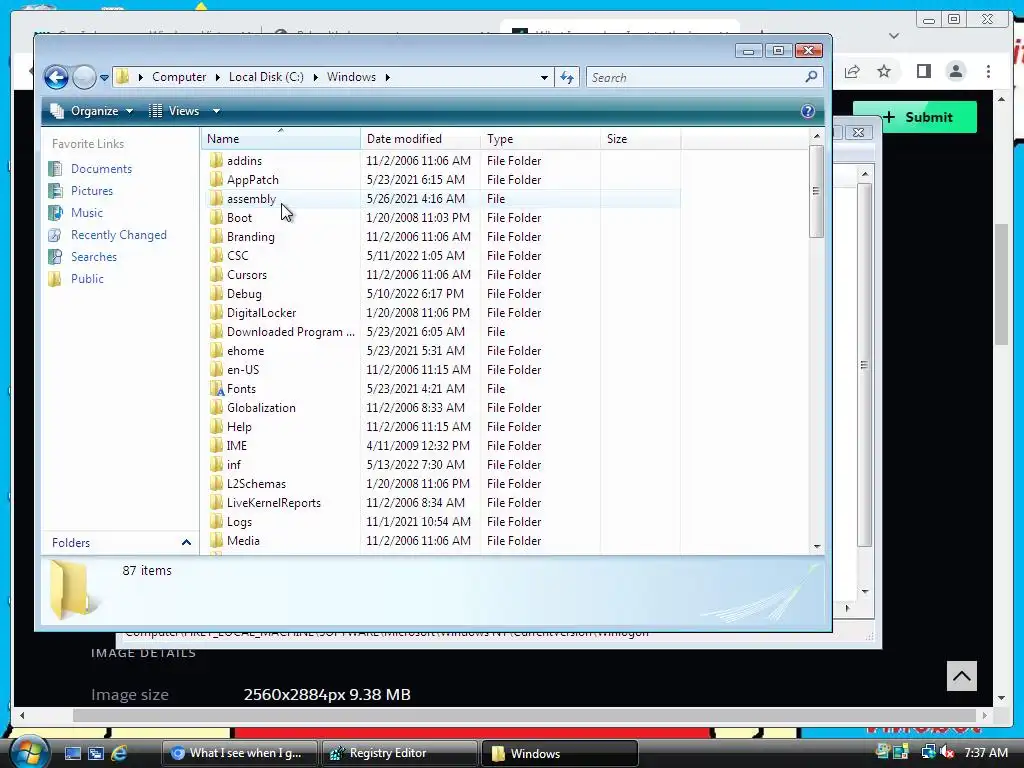
Task: Expand the Views dropdown arrow
Action: coord(216,111)
